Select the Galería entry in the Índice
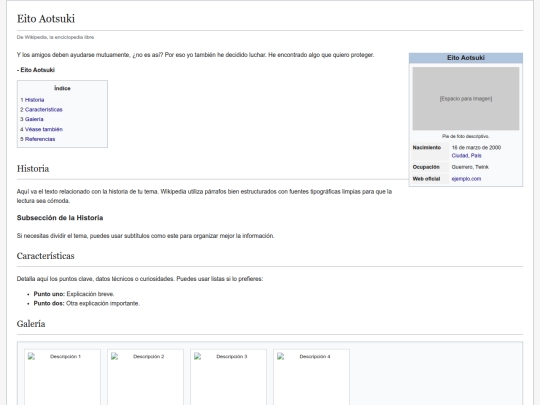 (x=34, y=119)
